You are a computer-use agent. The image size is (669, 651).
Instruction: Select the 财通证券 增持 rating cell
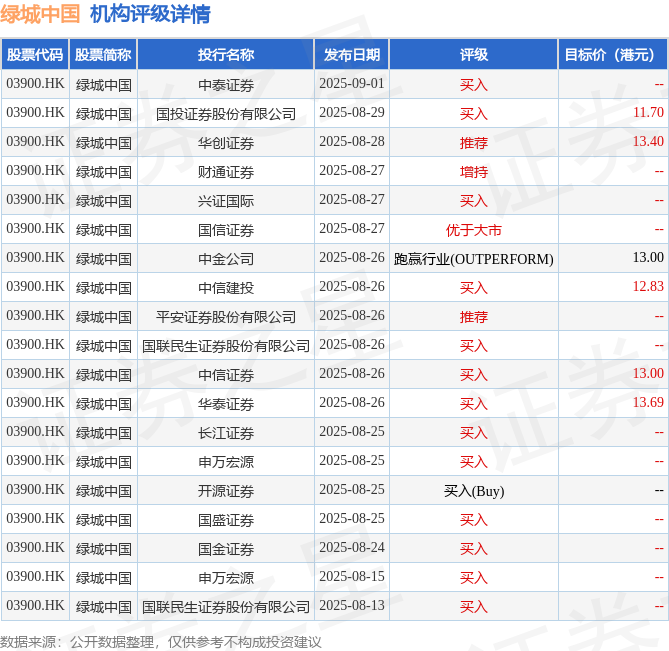[474, 172]
